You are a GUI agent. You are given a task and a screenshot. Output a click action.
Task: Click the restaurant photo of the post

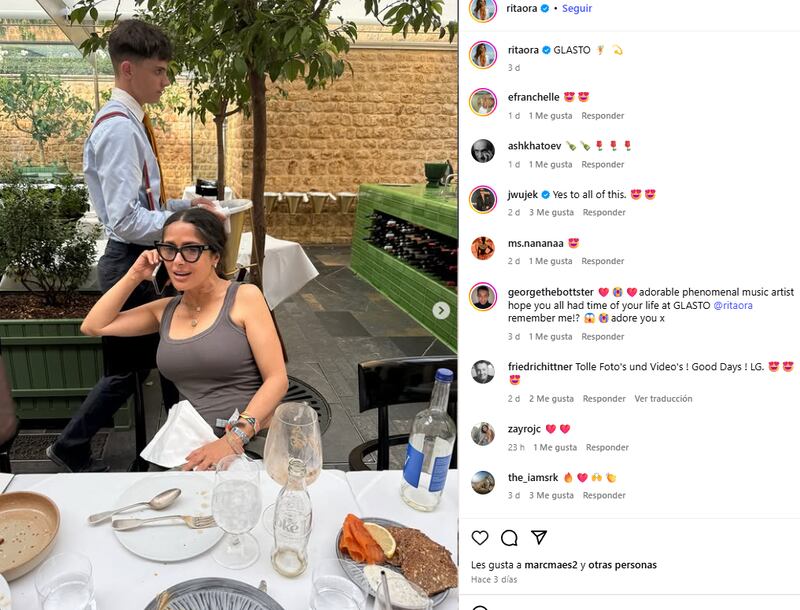click(x=229, y=305)
